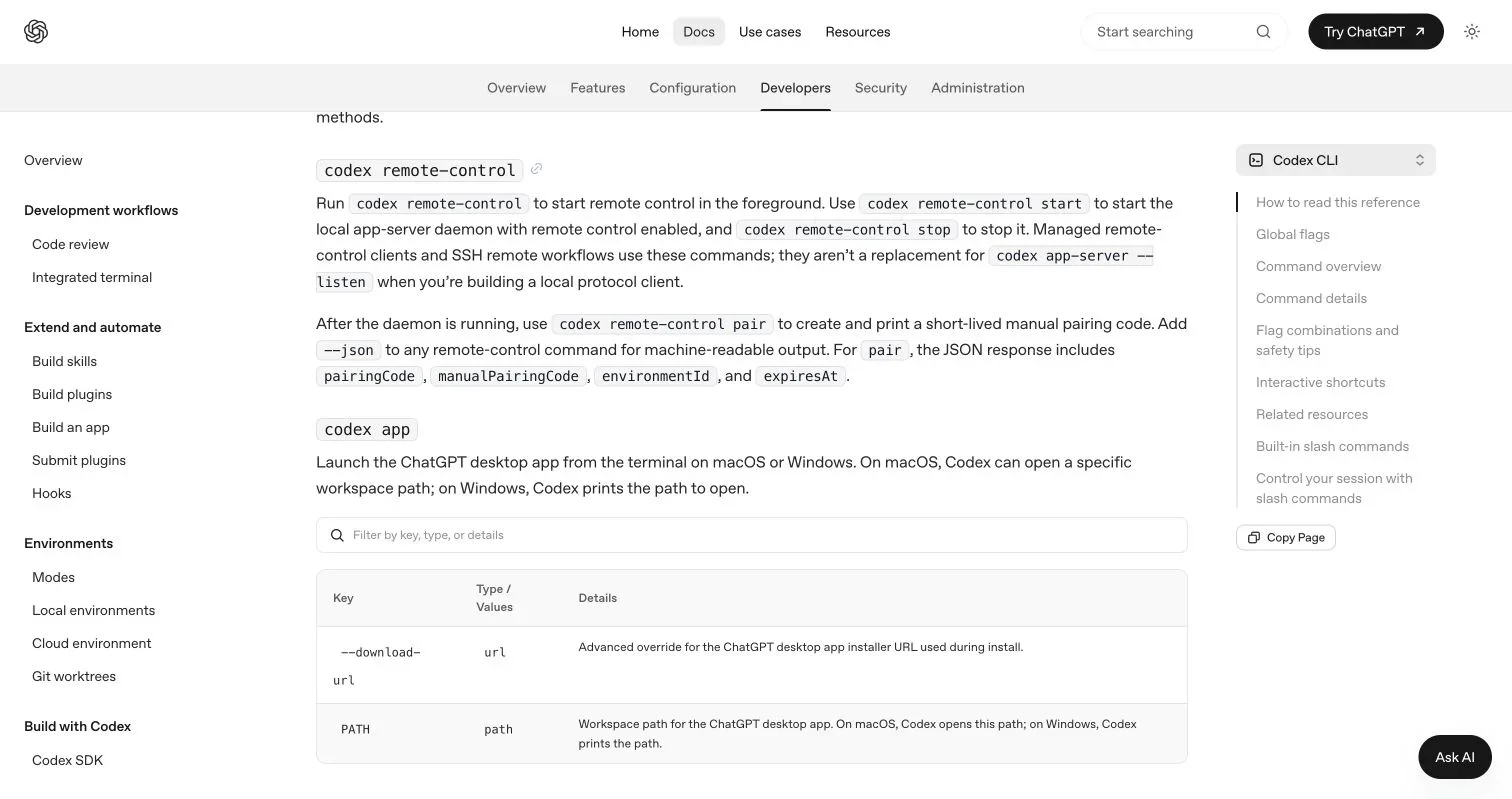Image resolution: width=1512 pixels, height=799 pixels.
Task: Jump to Control your session with slash commands
Action: pos(1334,488)
